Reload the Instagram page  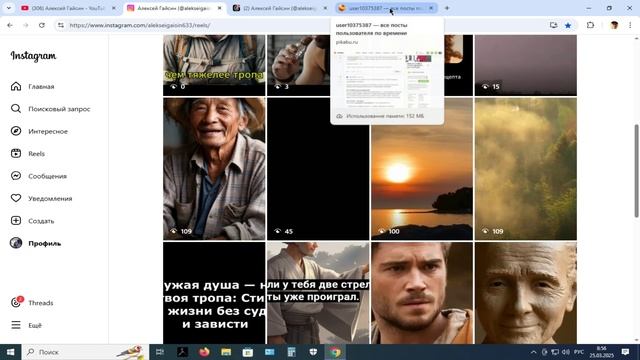42,25
